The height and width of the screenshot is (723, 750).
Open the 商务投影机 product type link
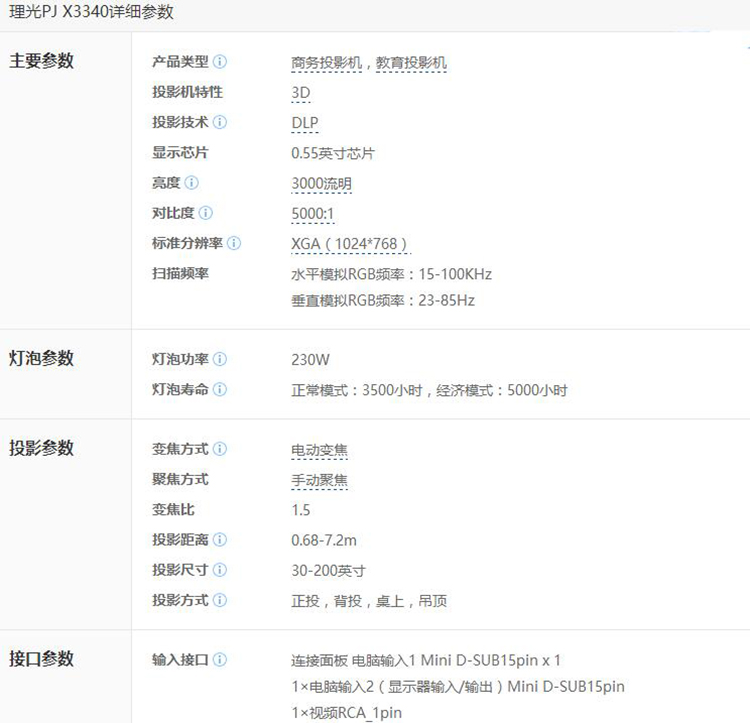[327, 63]
